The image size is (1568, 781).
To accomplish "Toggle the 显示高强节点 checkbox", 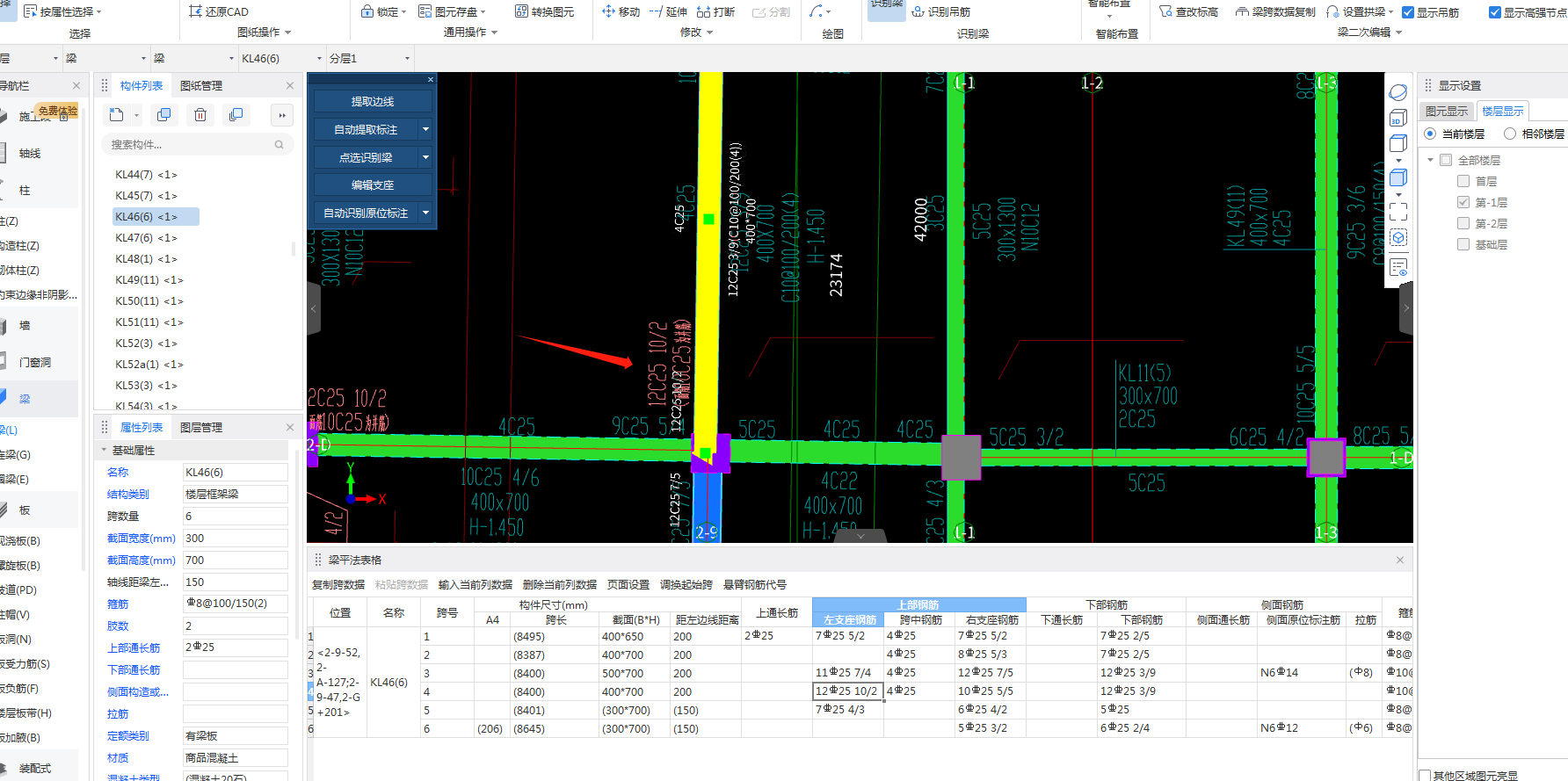I will coord(1495,12).
